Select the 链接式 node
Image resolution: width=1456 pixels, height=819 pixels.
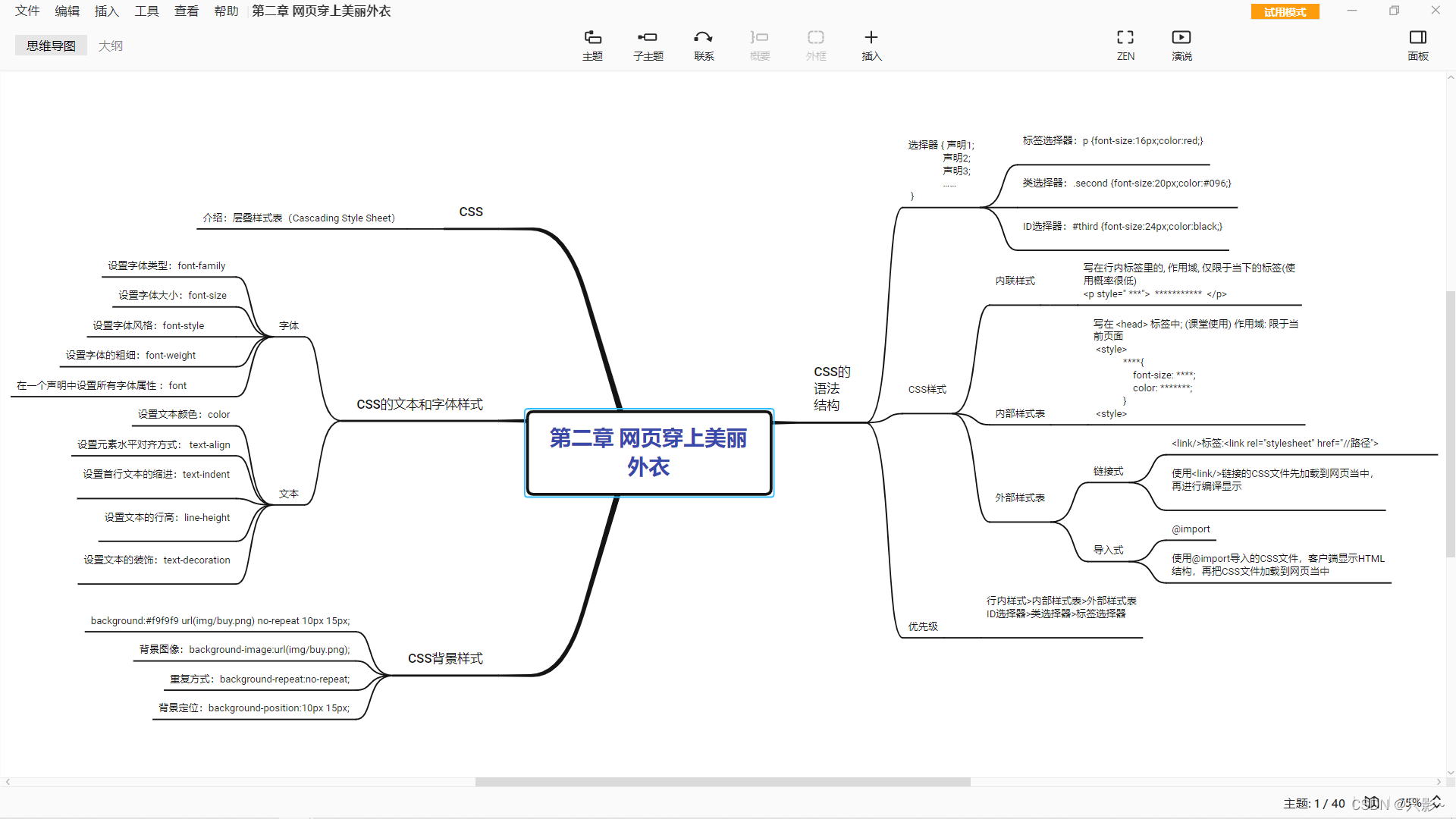(x=1109, y=471)
